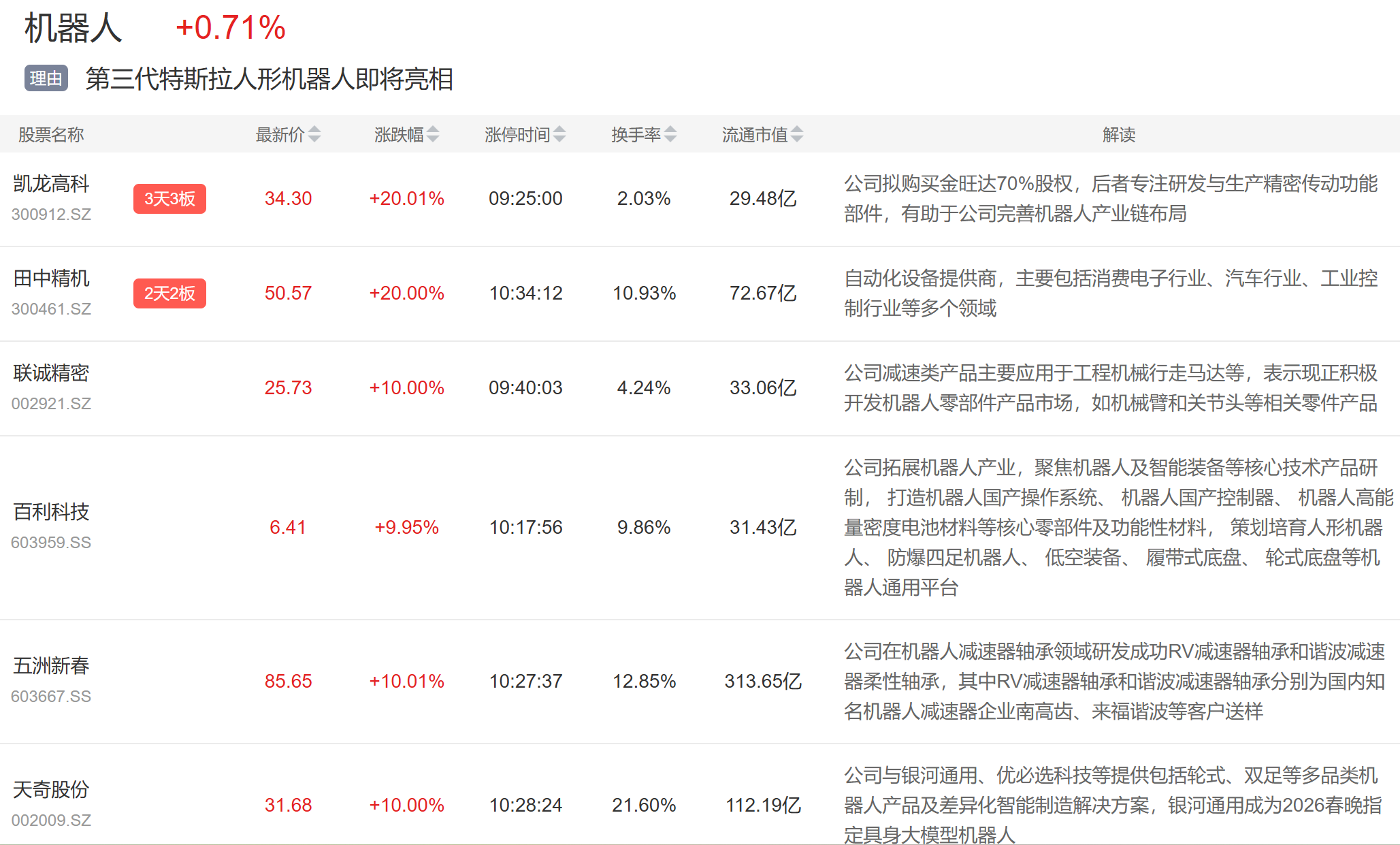Sort by 流通市值 arrow icon
1400x845 pixels.
click(796, 134)
